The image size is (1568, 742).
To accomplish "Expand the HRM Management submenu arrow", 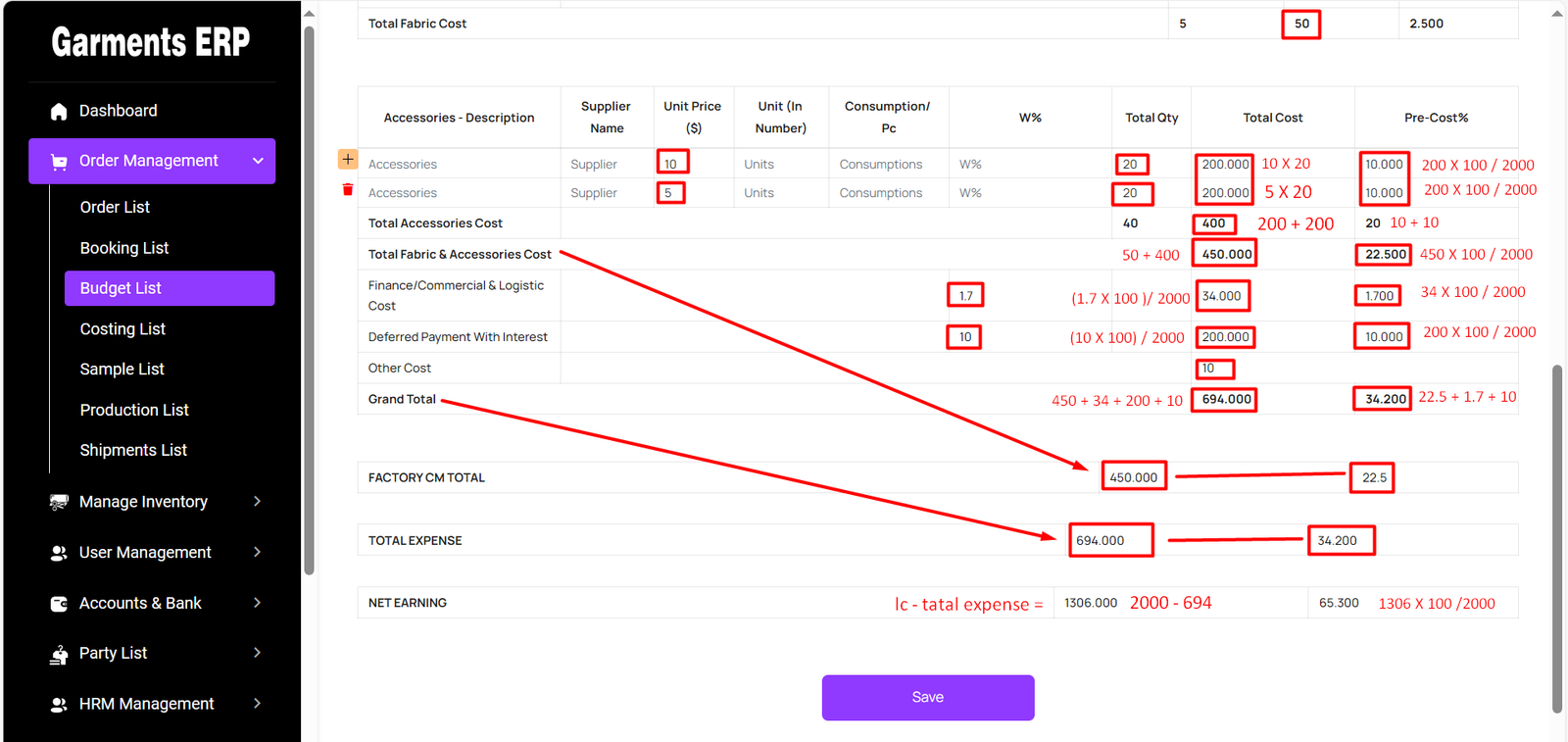I will [x=258, y=704].
